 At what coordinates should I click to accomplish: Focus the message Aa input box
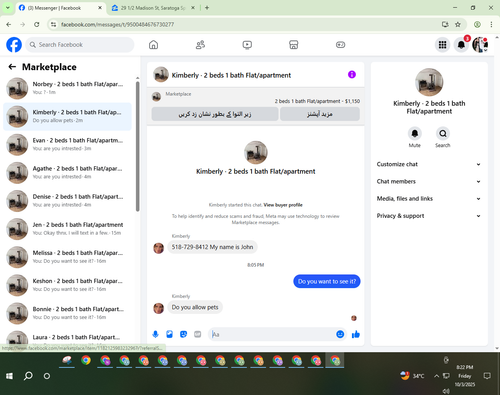(x=273, y=334)
